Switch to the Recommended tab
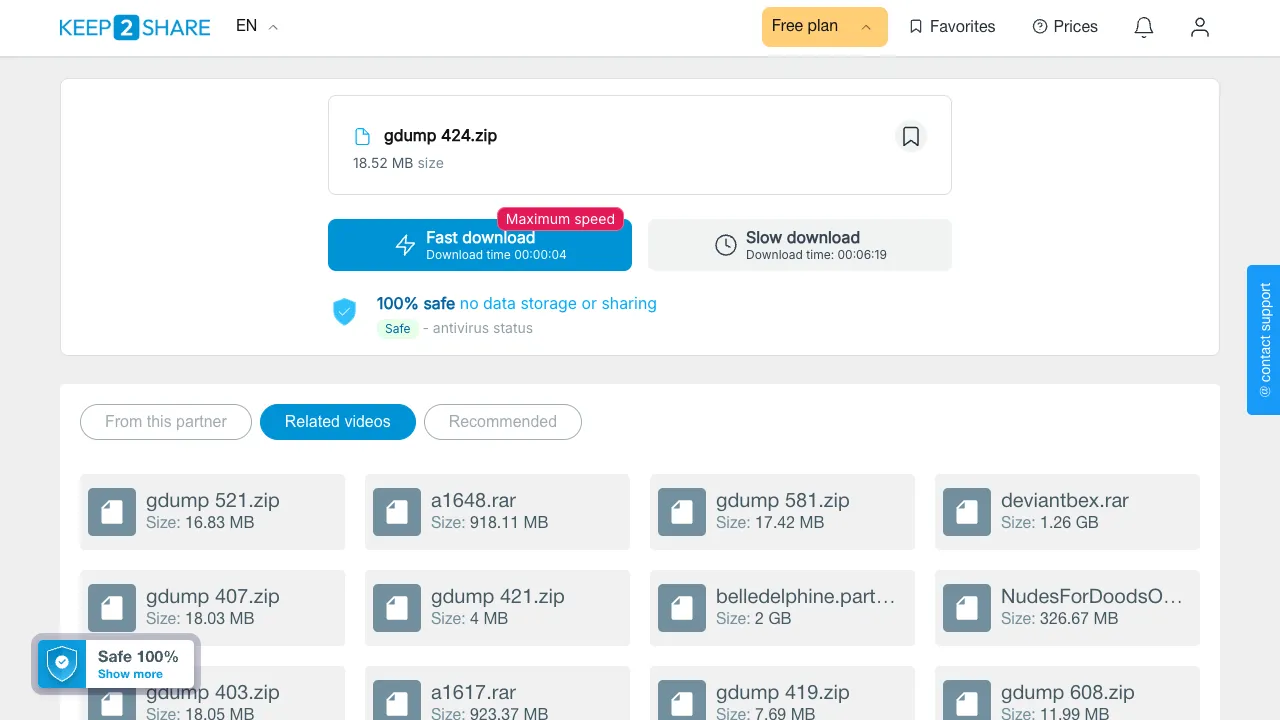This screenshot has width=1280, height=720. pyautogui.click(x=503, y=422)
